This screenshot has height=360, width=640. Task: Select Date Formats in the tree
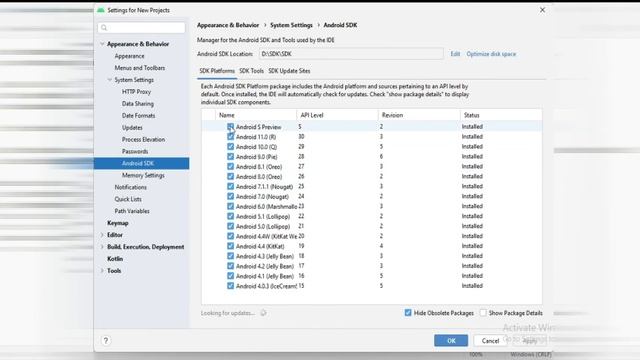tap(138, 116)
